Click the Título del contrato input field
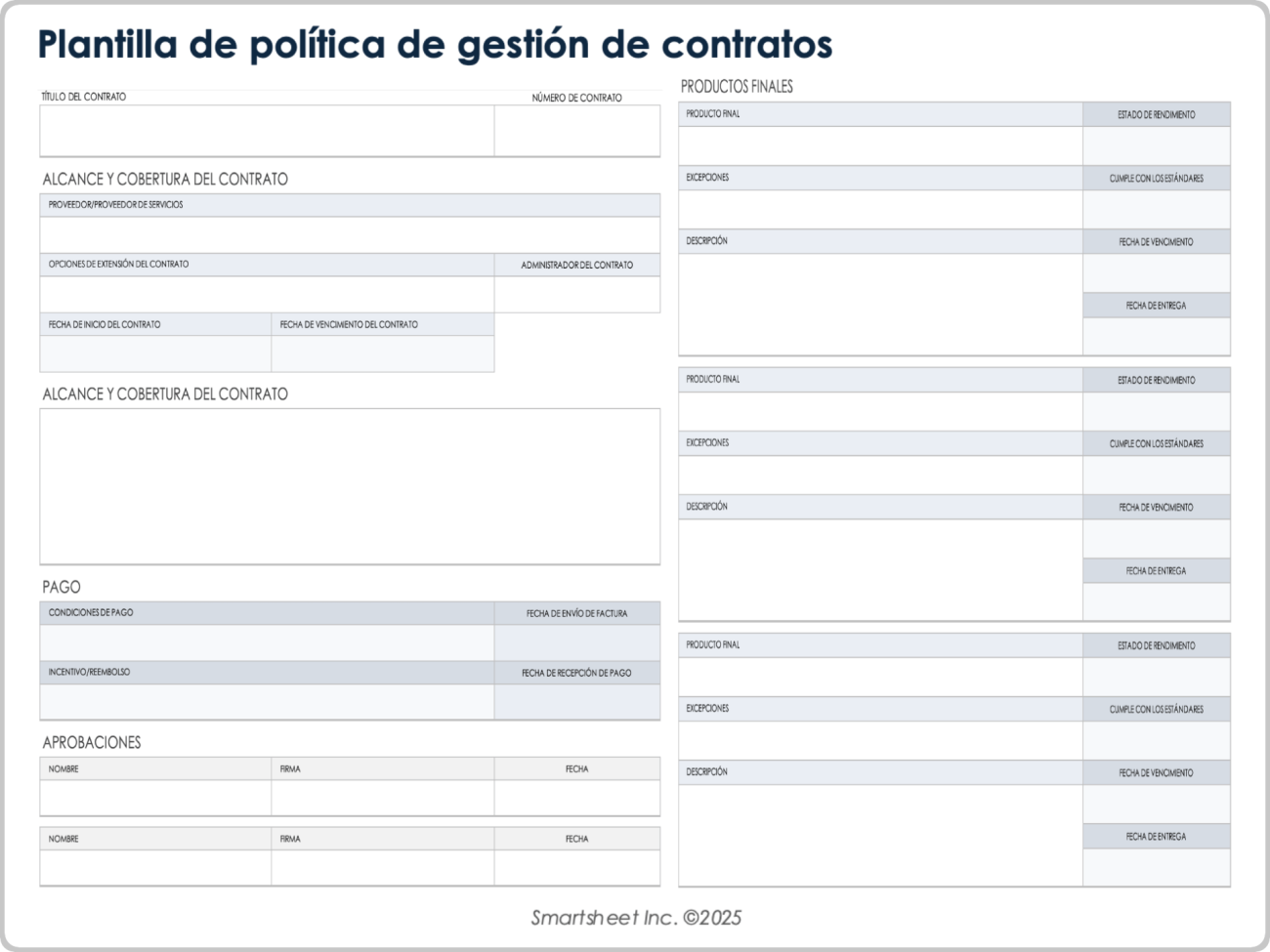Viewport: 1270px width, 952px height. coord(266,131)
